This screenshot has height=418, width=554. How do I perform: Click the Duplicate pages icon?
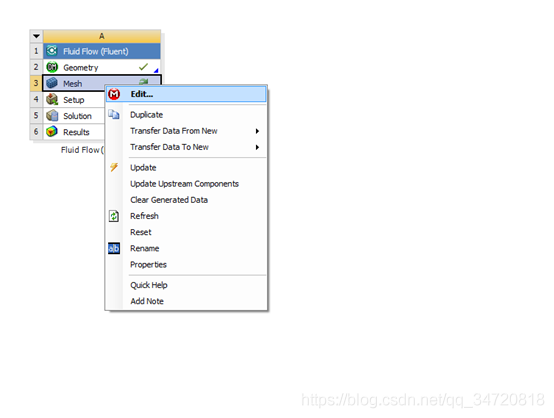coord(114,114)
